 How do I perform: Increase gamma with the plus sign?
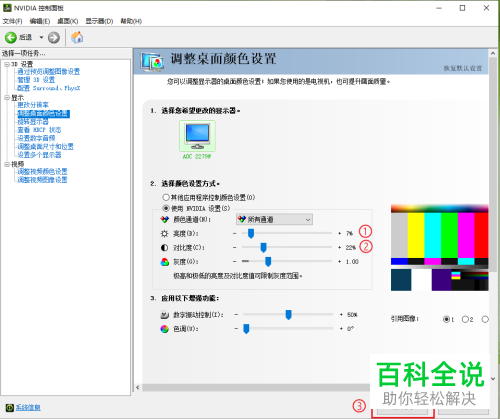click(339, 261)
